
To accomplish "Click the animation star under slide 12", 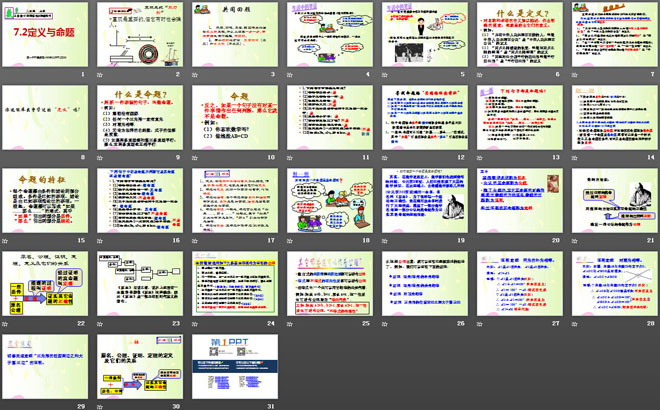I will pyautogui.click(x=385, y=158).
